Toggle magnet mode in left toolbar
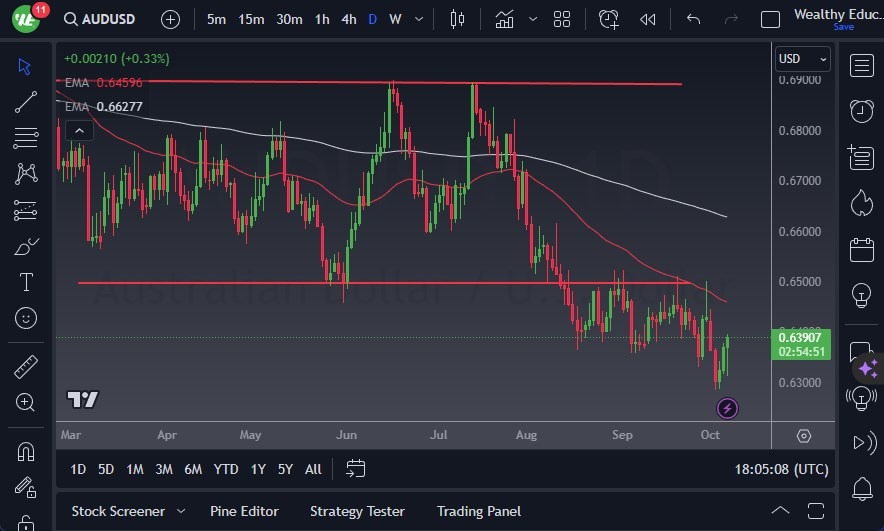 tap(26, 451)
